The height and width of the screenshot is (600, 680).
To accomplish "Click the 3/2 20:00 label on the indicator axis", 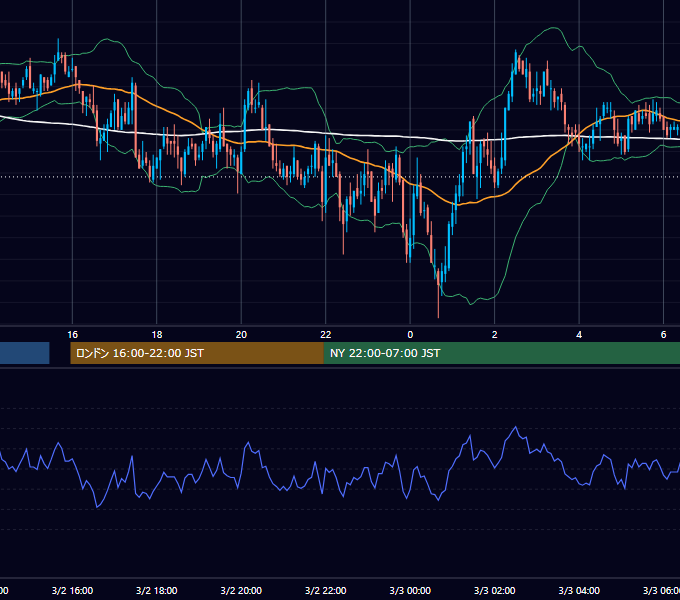I will click(x=241, y=590).
